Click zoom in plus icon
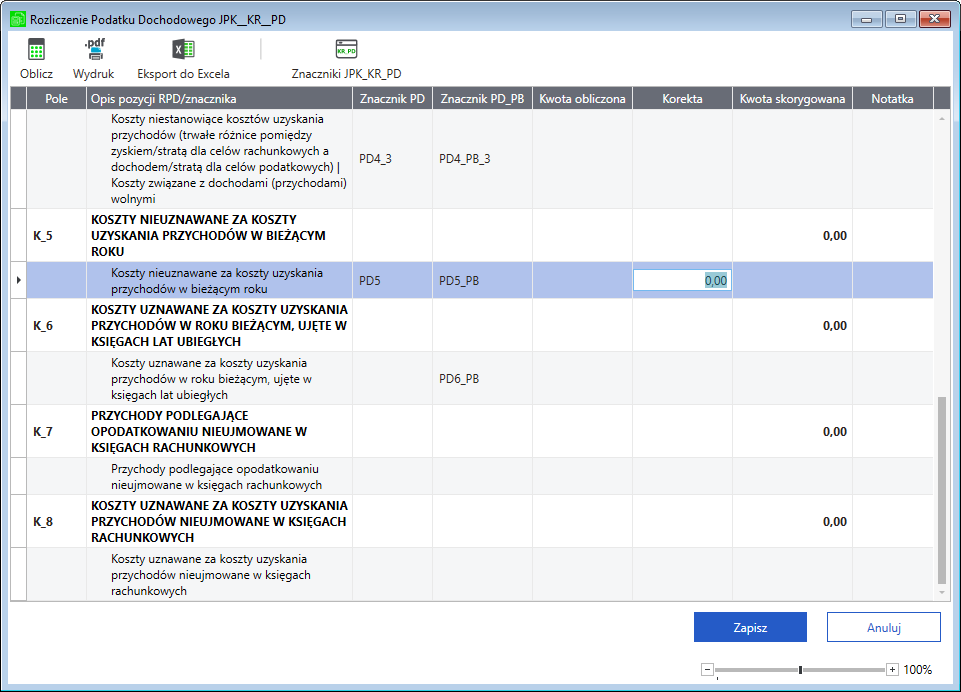Viewport: 961px width, 692px height. pos(892,670)
